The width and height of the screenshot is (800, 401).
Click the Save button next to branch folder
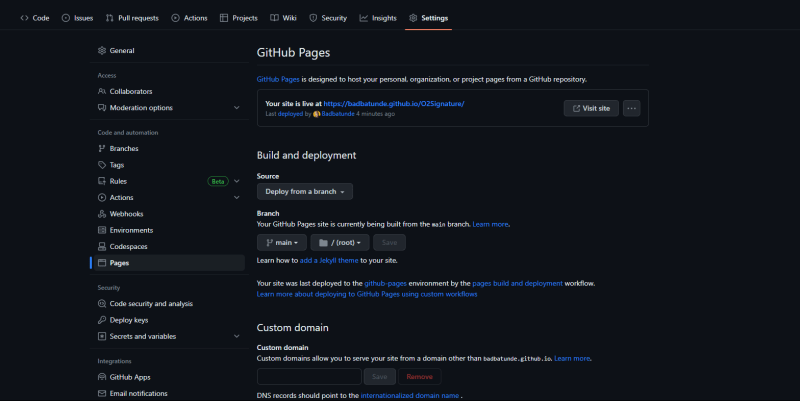[389, 242]
